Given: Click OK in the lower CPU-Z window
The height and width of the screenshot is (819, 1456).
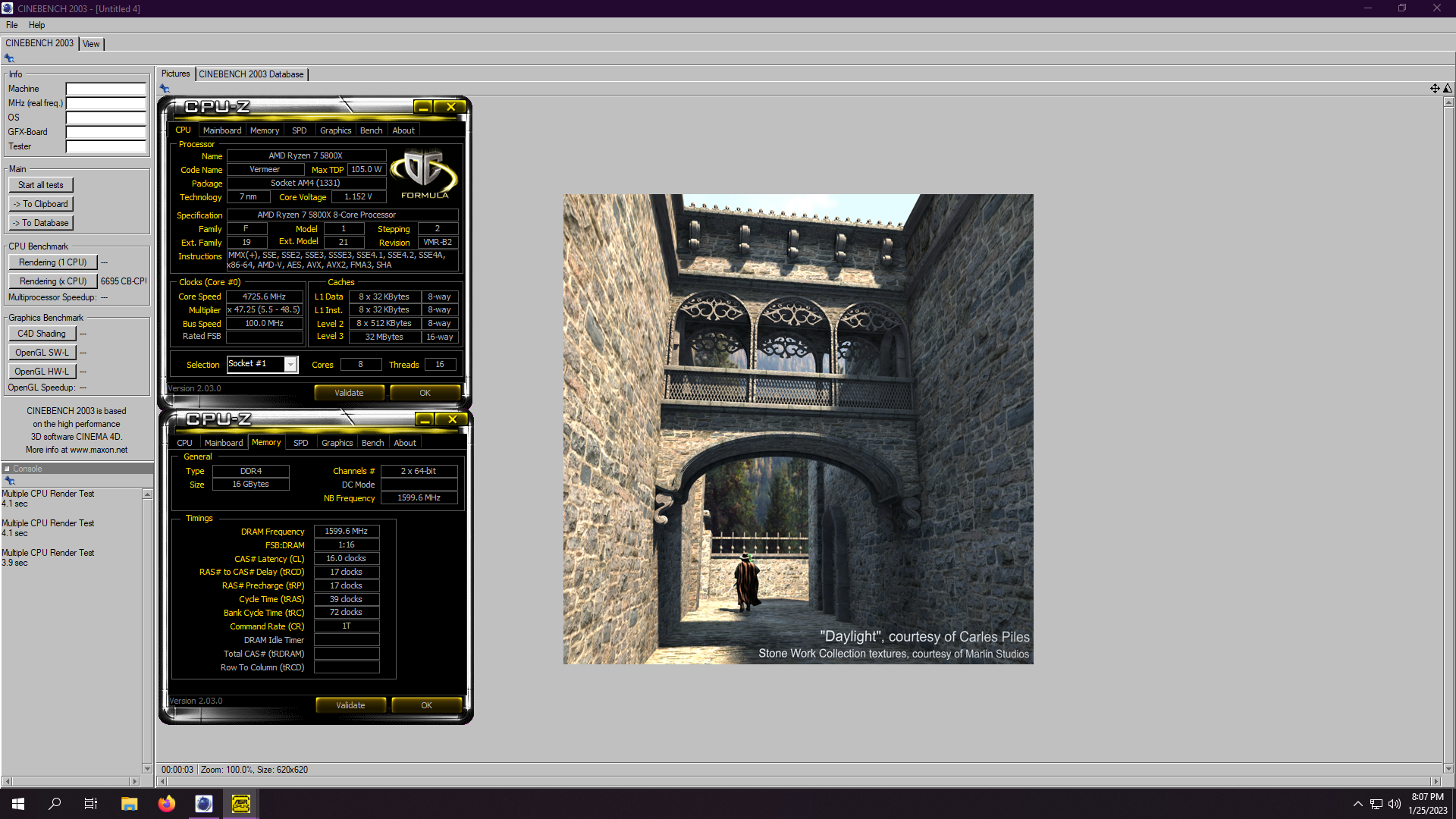Looking at the screenshot, I should click(x=426, y=705).
